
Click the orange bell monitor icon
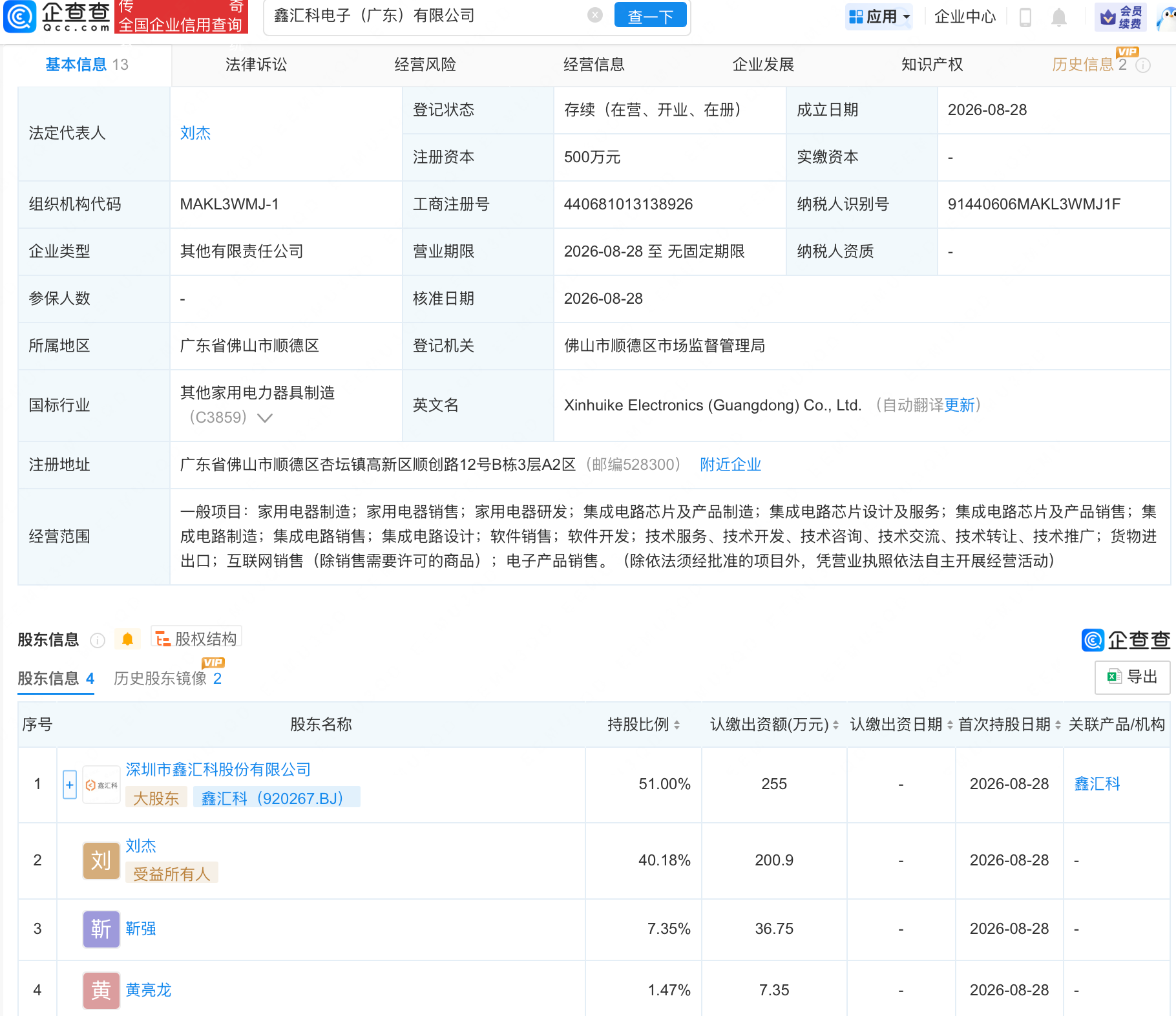[x=127, y=639]
